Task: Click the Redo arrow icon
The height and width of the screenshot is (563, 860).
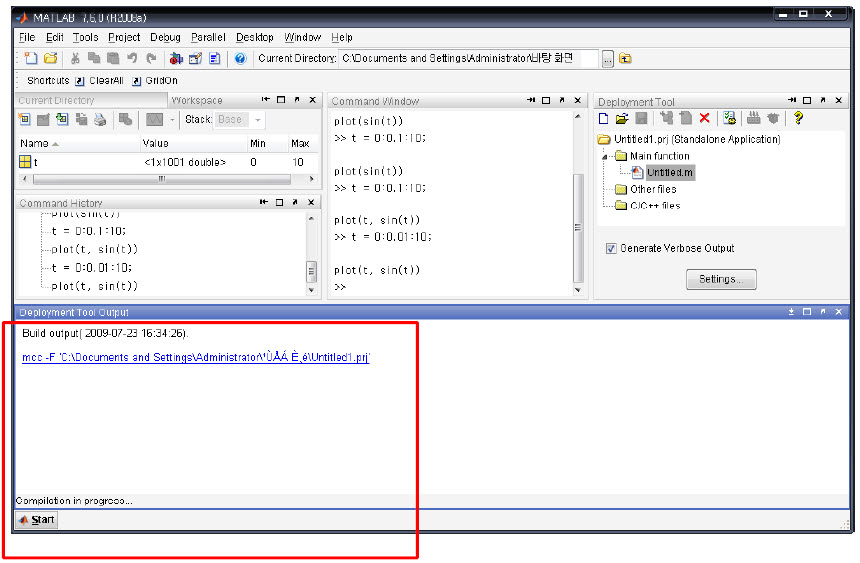Action: click(x=151, y=58)
